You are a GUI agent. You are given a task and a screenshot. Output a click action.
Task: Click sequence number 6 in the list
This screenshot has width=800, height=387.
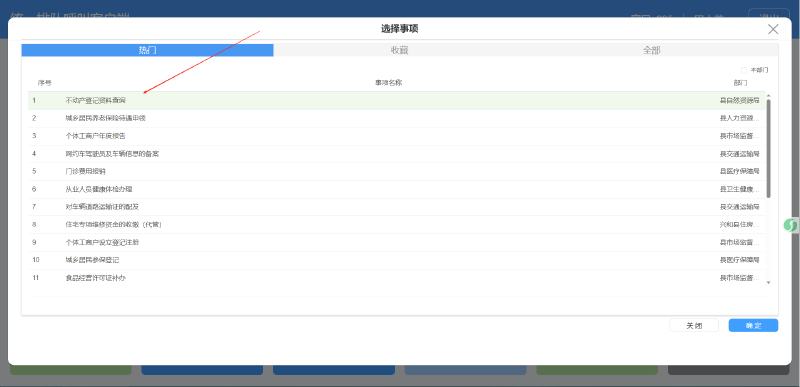tap(34, 189)
